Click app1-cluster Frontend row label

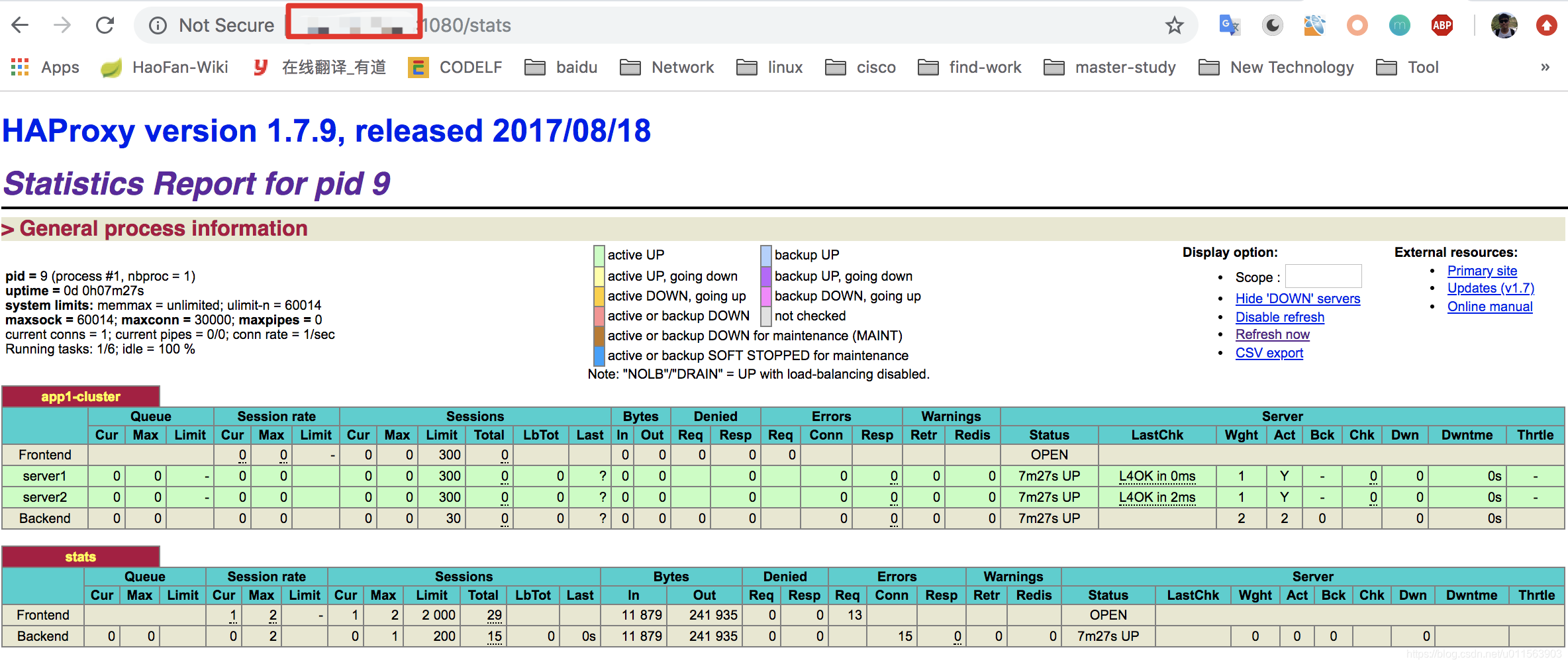pyautogui.click(x=45, y=455)
